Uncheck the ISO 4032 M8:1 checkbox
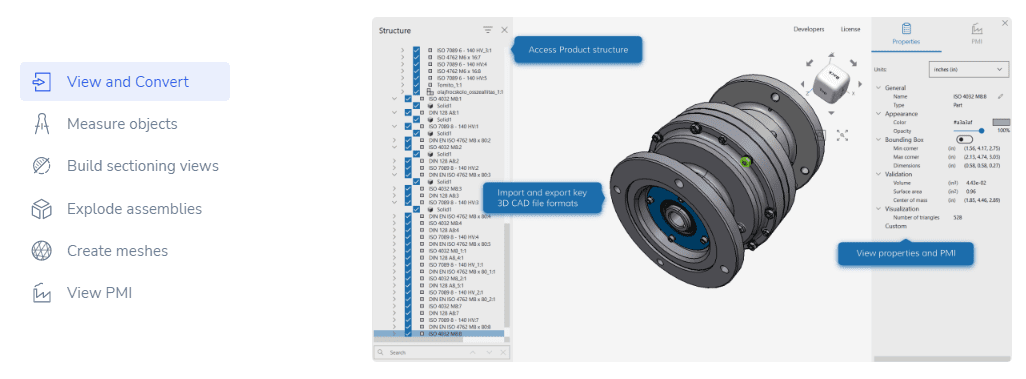This screenshot has width=1026, height=379. coord(409,99)
